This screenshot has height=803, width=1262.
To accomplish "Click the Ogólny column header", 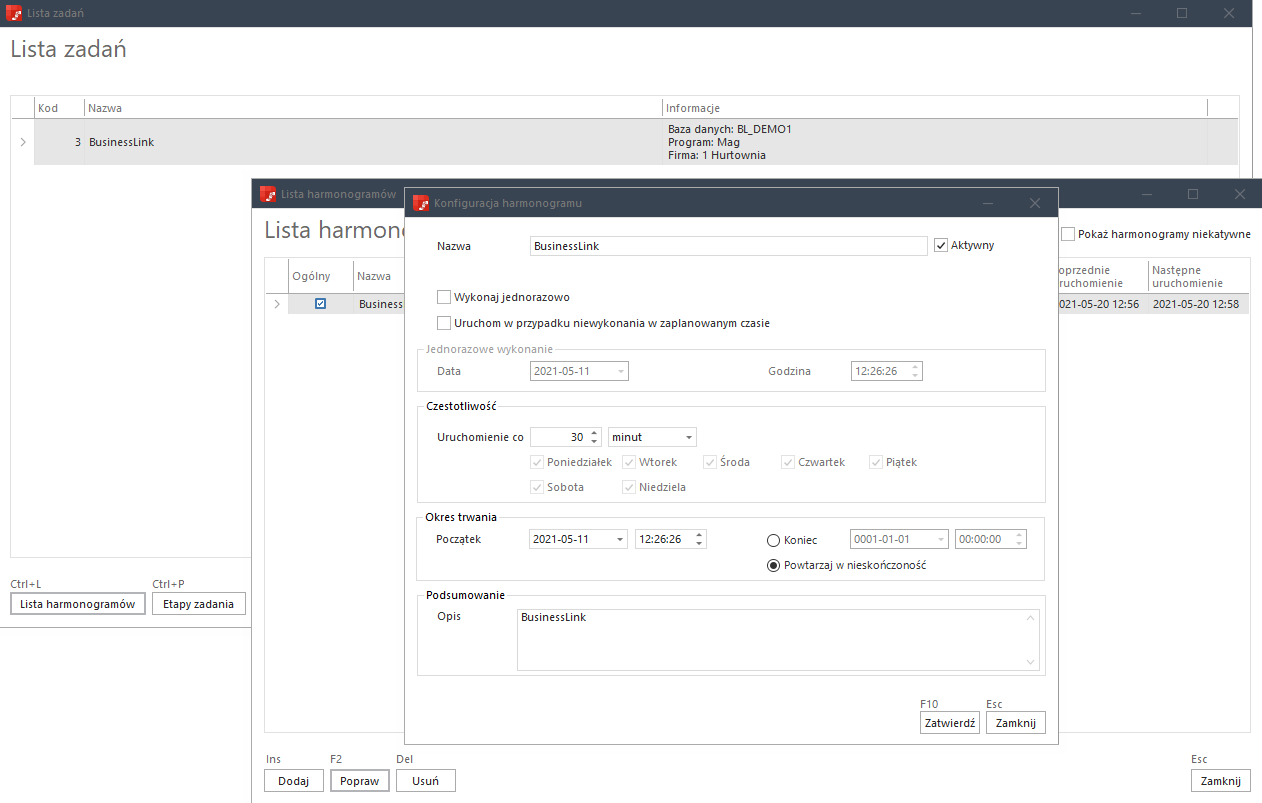I will pos(321,276).
